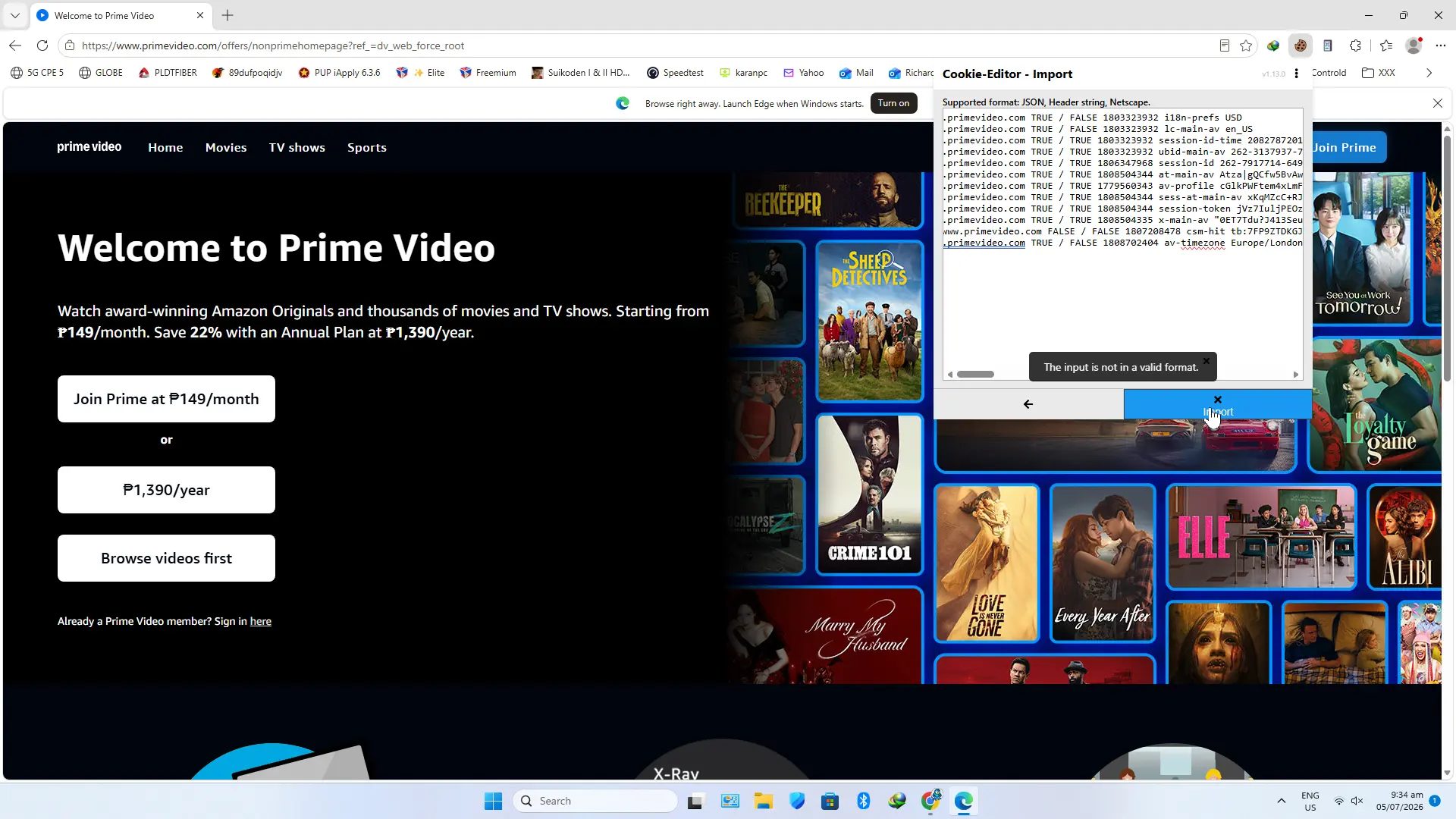Open the GLOBE bookmark
Image resolution: width=1456 pixels, height=819 pixels.
(x=101, y=73)
